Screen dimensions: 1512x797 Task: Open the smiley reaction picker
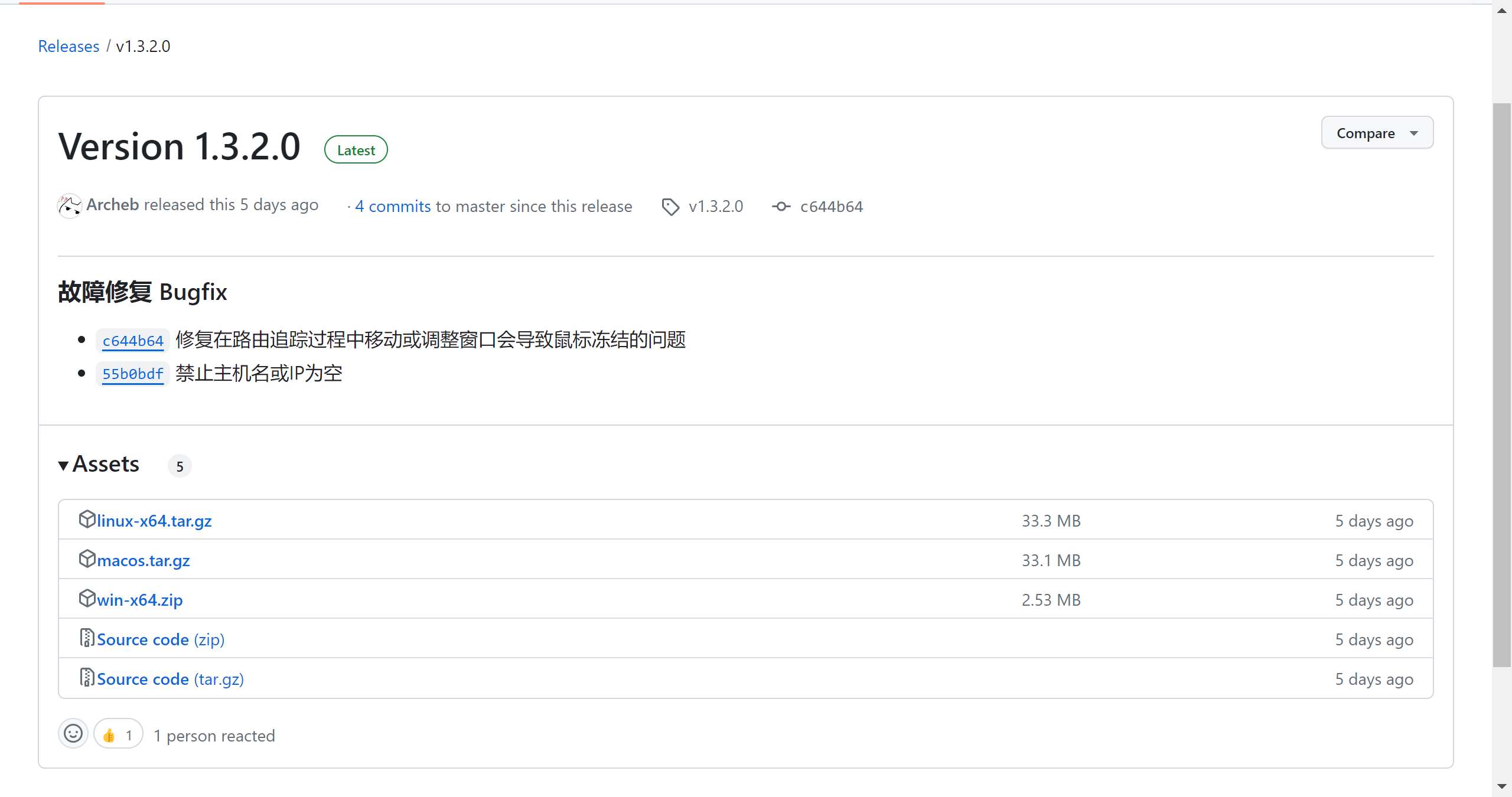[73, 734]
